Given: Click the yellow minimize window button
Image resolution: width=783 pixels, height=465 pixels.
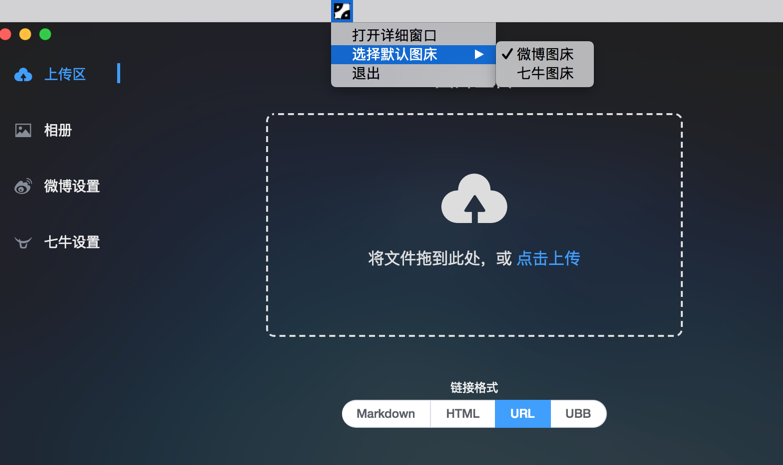Looking at the screenshot, I should click(x=25, y=34).
